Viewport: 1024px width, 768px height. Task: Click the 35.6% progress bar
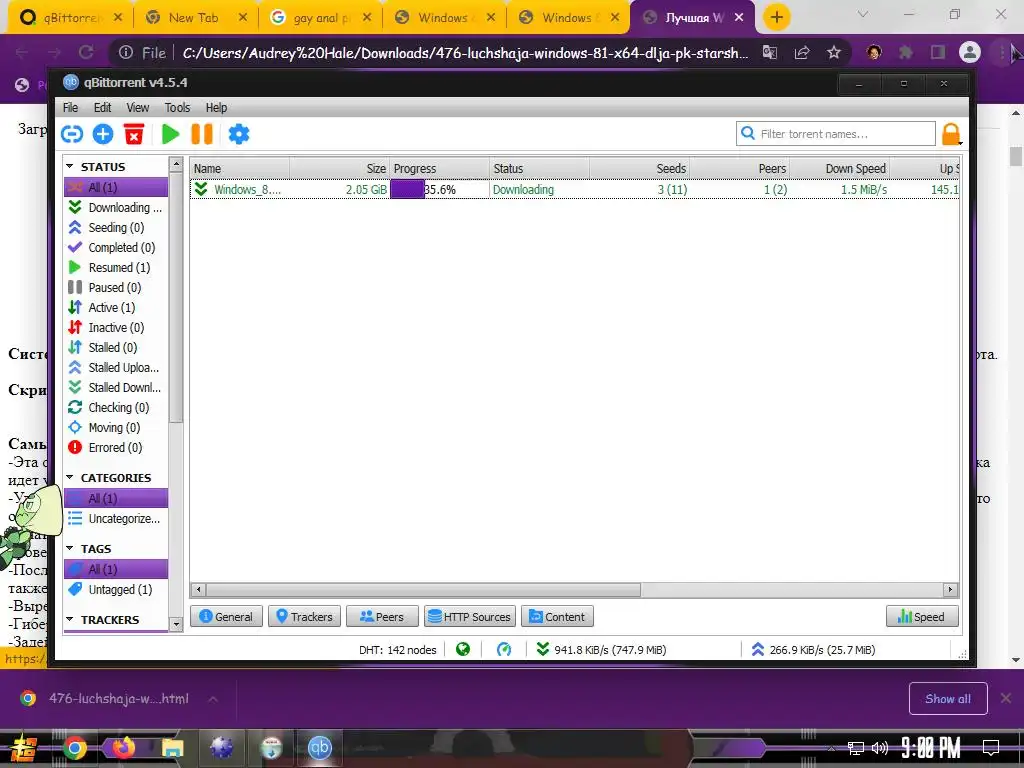pyautogui.click(x=439, y=189)
